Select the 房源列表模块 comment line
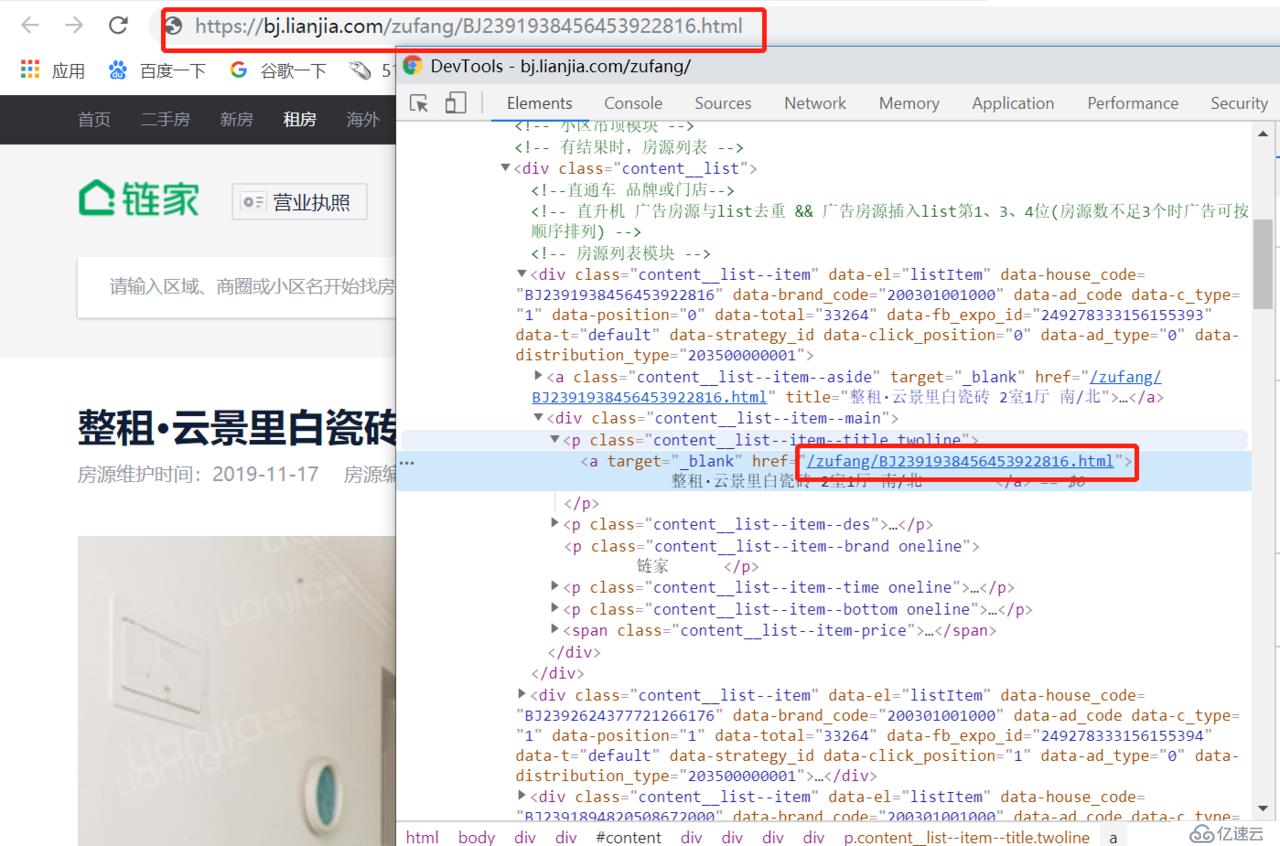Image resolution: width=1280 pixels, height=846 pixels. coord(621,253)
